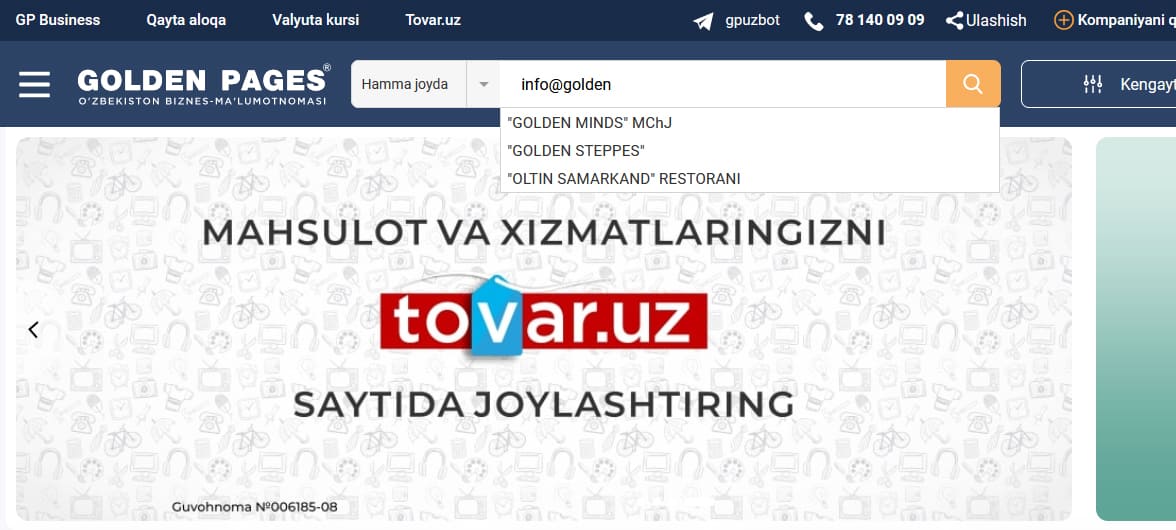Click the share icon next to Ulashish
The image size is (1176, 530).
(x=954, y=20)
